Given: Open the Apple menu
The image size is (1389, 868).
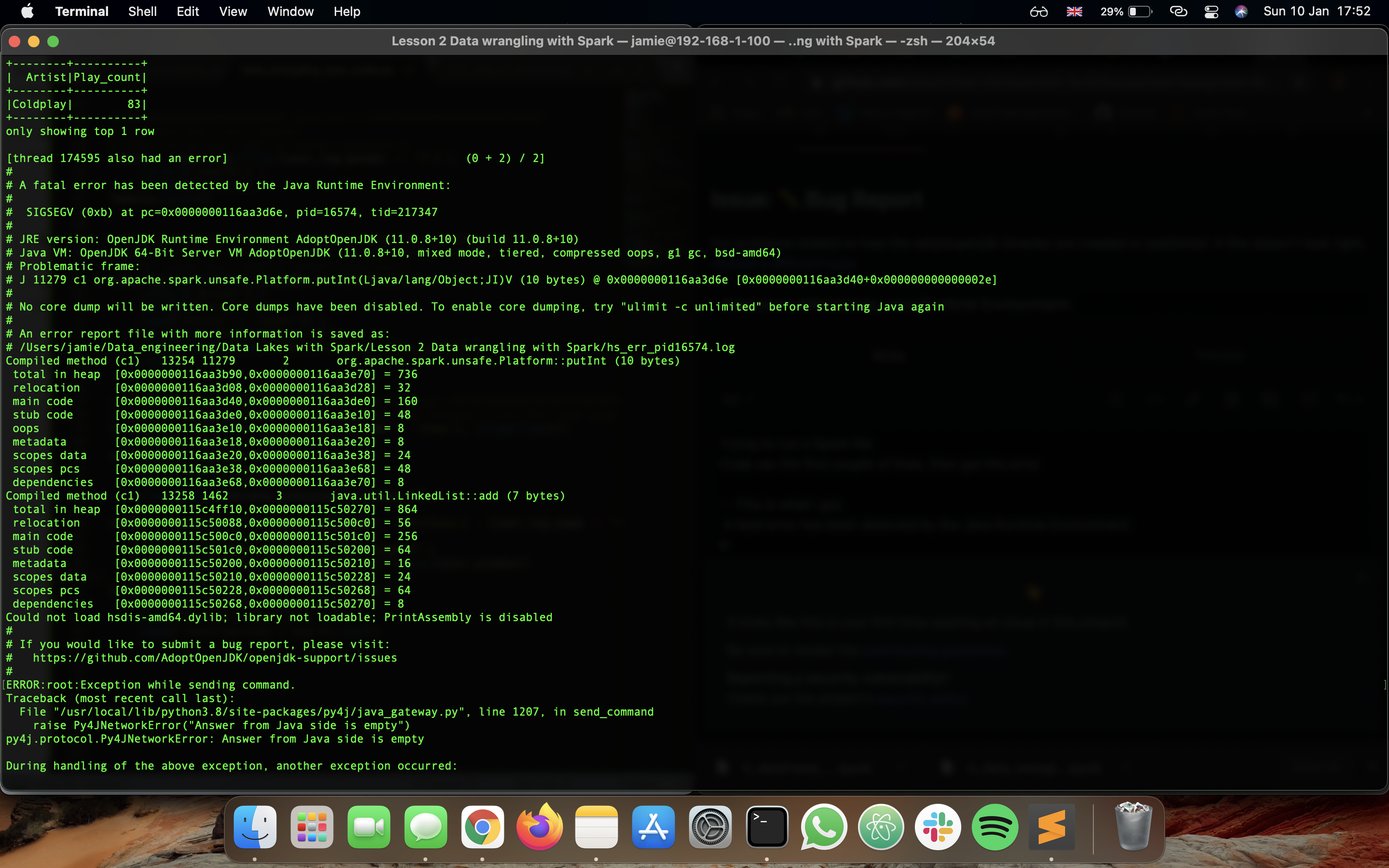Looking at the screenshot, I should click(x=27, y=12).
